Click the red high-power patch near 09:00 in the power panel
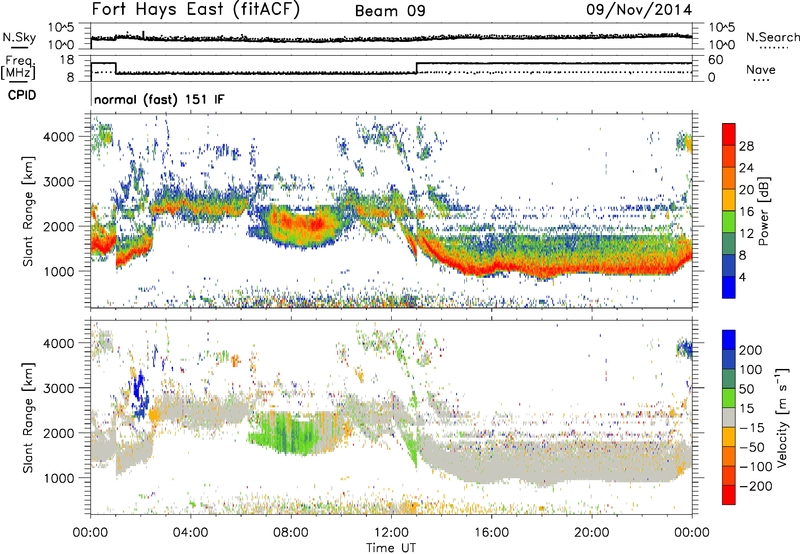Image resolution: width=800 pixels, height=554 pixels. tap(306, 223)
